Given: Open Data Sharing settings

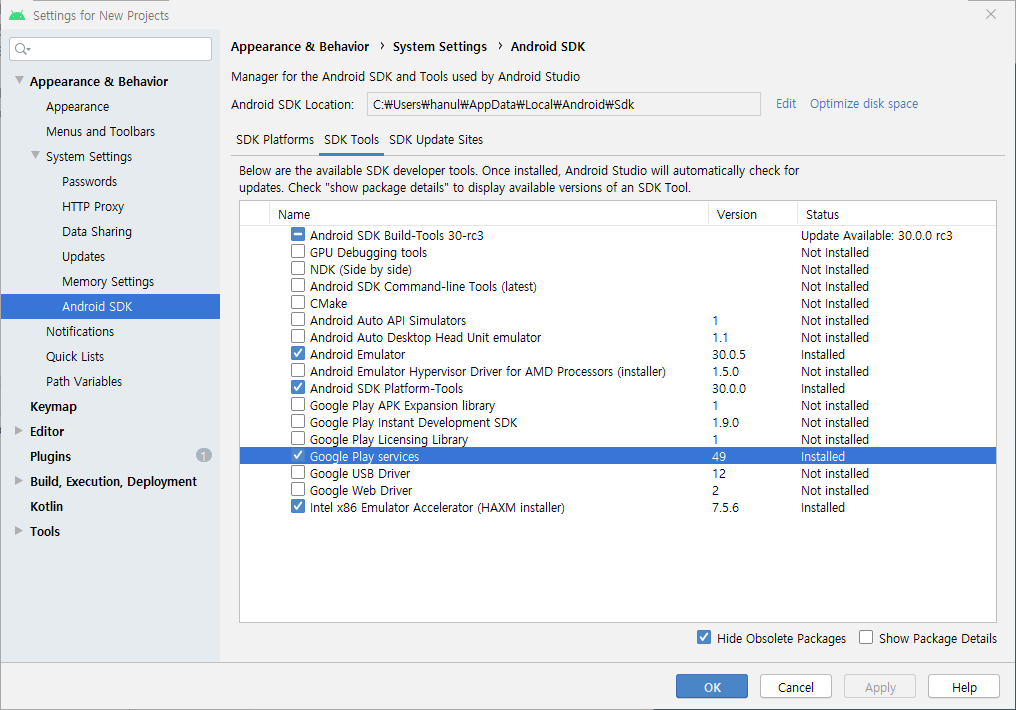Looking at the screenshot, I should pos(97,231).
